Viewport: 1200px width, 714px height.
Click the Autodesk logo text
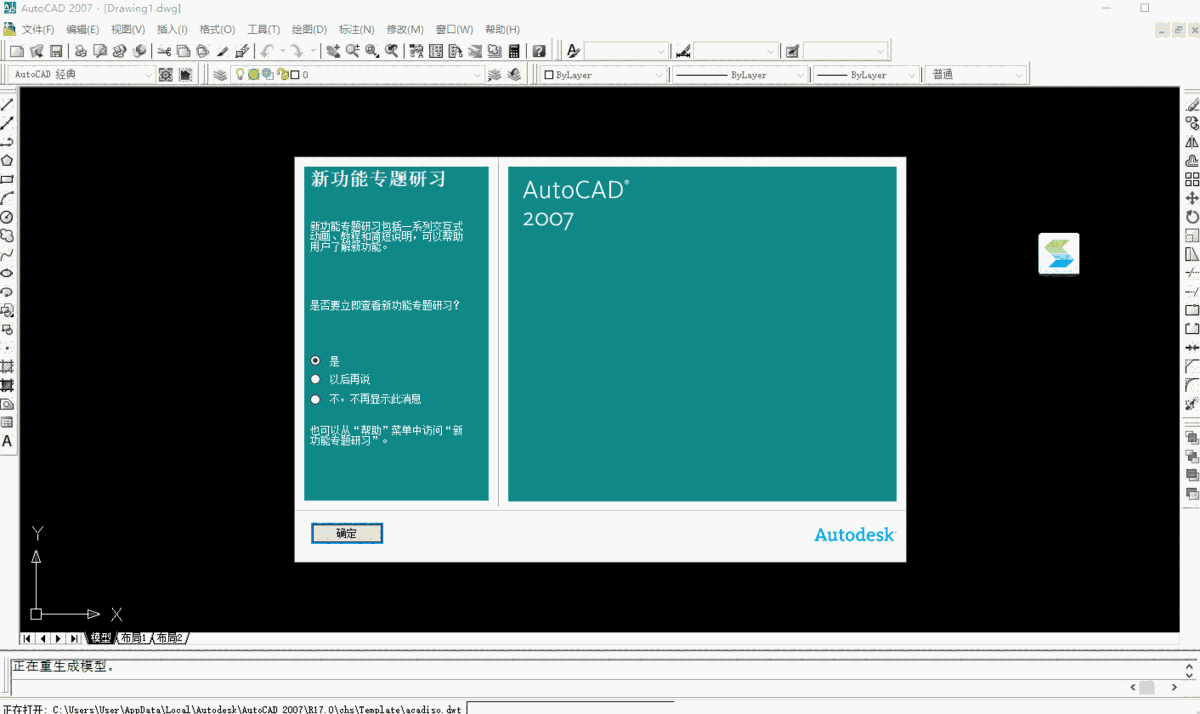[x=853, y=535]
